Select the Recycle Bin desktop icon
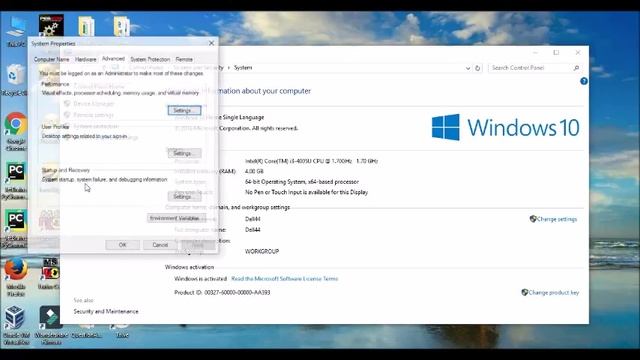The image size is (640, 360). pos(15,80)
